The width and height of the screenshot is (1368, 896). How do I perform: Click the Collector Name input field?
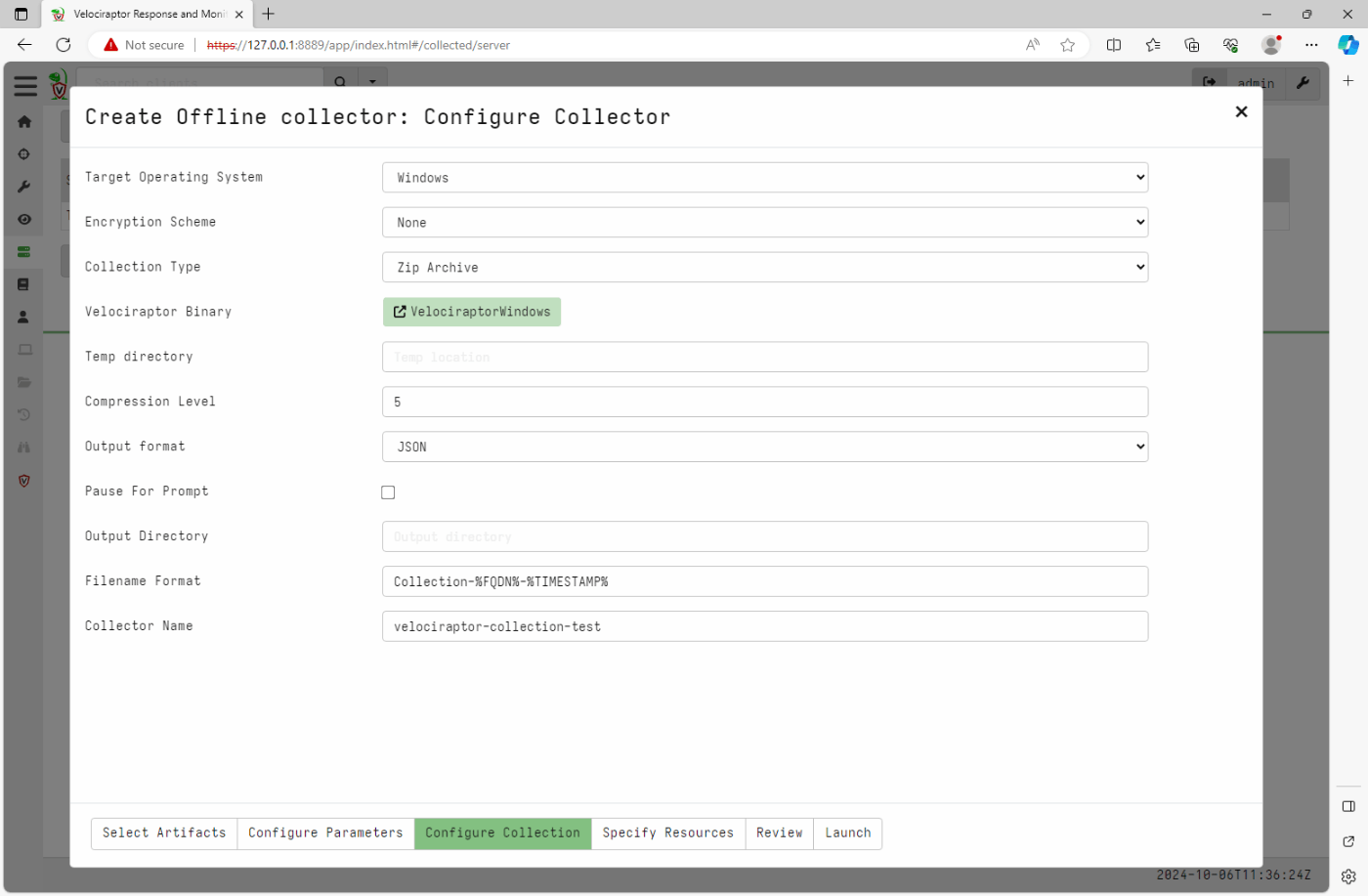pos(765,626)
